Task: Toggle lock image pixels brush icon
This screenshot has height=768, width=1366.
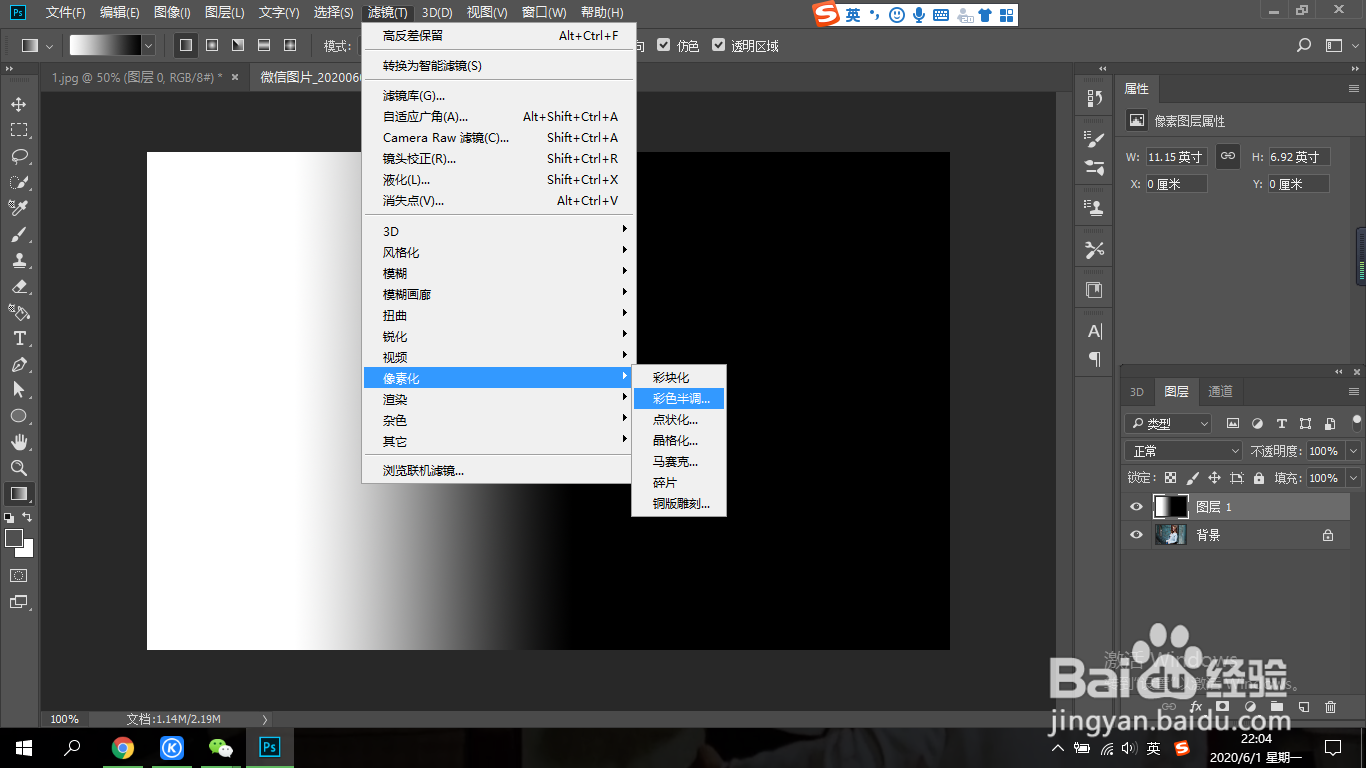Action: [x=1192, y=478]
